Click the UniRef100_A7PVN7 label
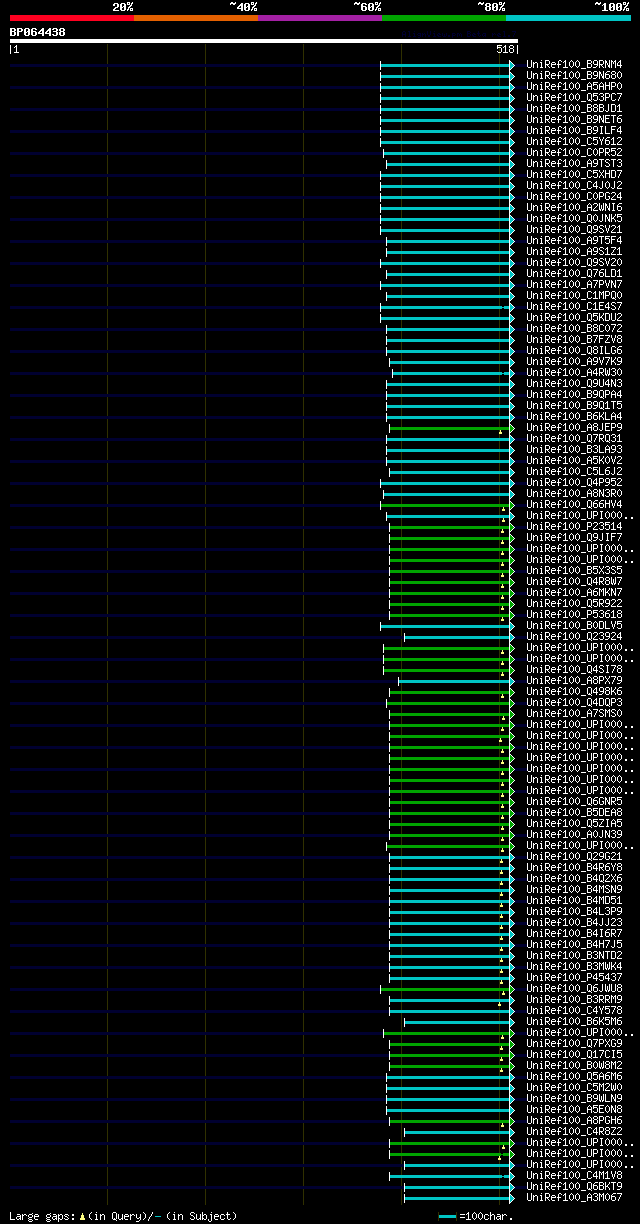 pyautogui.click(x=574, y=284)
